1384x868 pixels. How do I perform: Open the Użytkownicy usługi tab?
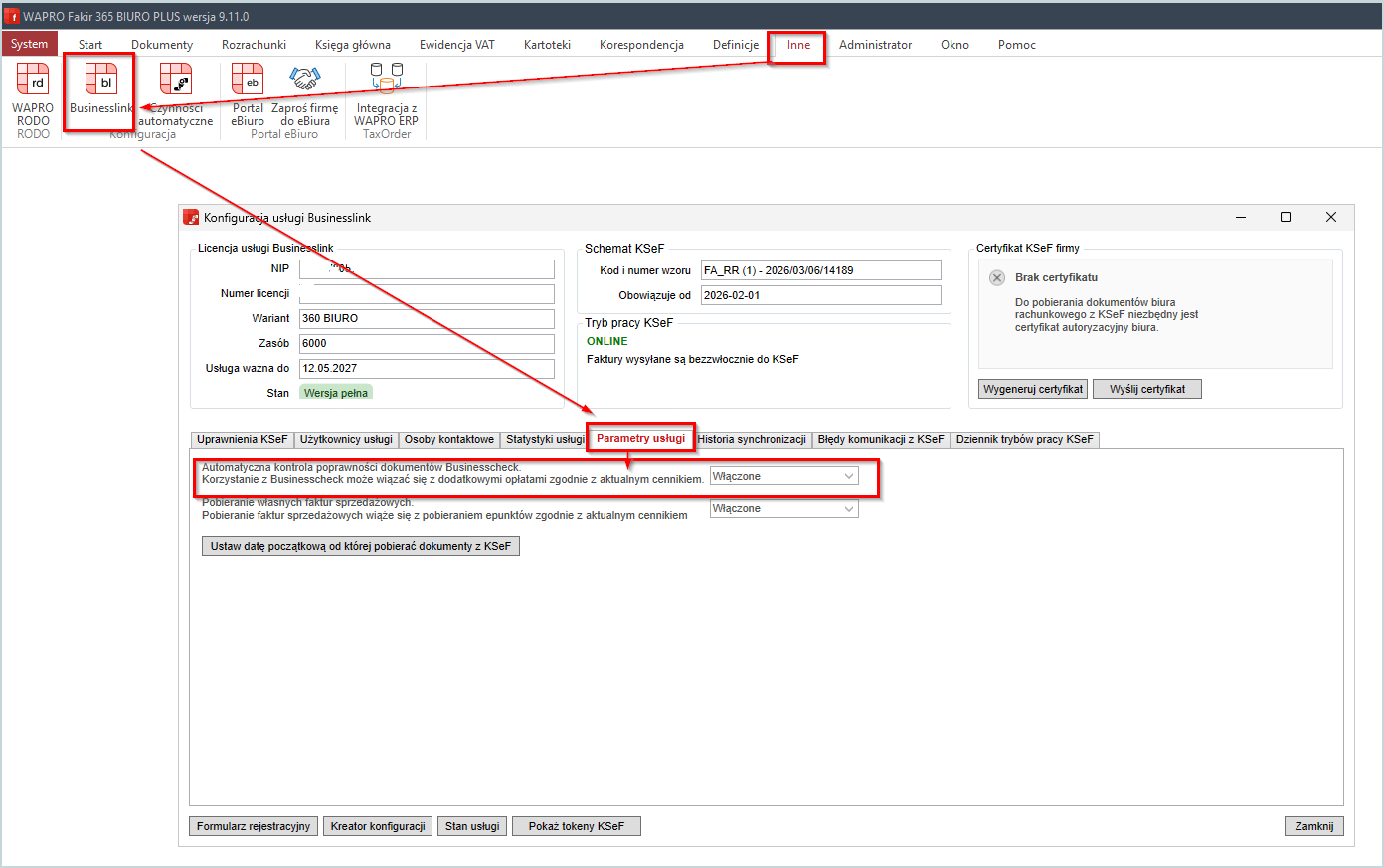[x=346, y=439]
